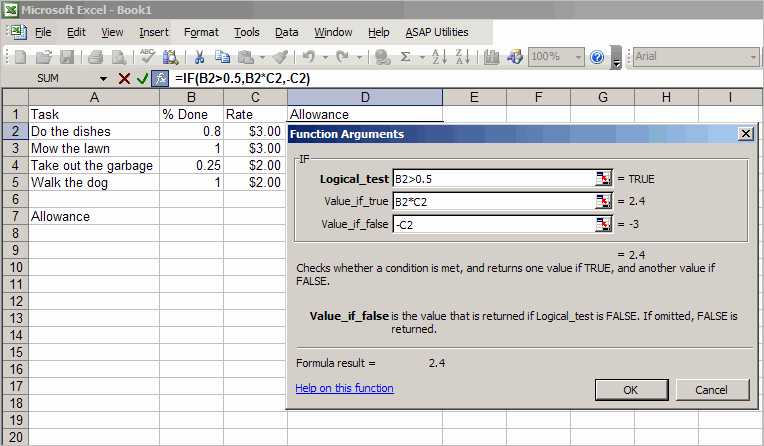Click the Cut scissors icon
The height and width of the screenshot is (446, 764).
(199, 57)
